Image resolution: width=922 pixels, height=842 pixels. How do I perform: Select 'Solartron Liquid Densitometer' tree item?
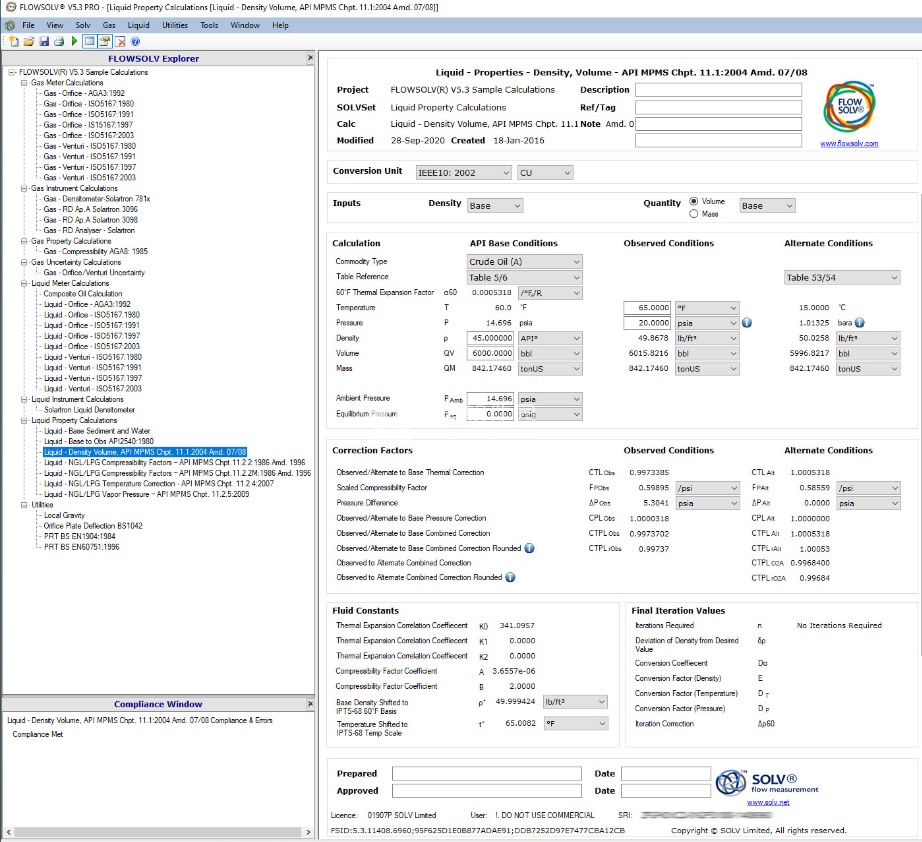tap(89, 410)
